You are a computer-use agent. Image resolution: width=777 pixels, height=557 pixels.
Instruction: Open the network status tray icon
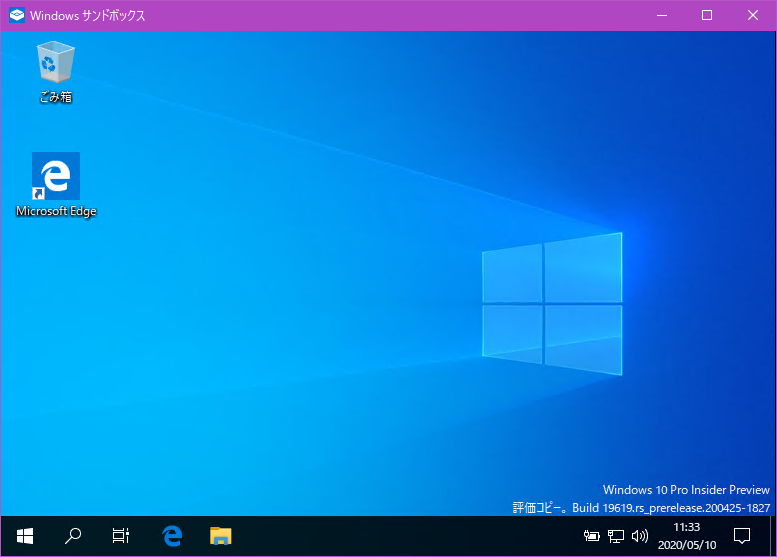616,536
